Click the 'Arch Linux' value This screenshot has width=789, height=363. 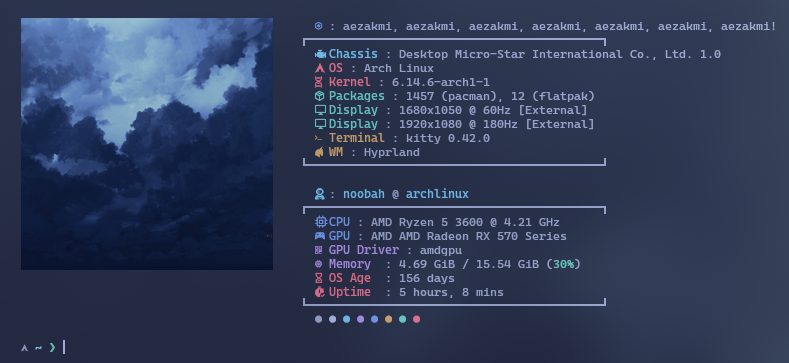399,68
